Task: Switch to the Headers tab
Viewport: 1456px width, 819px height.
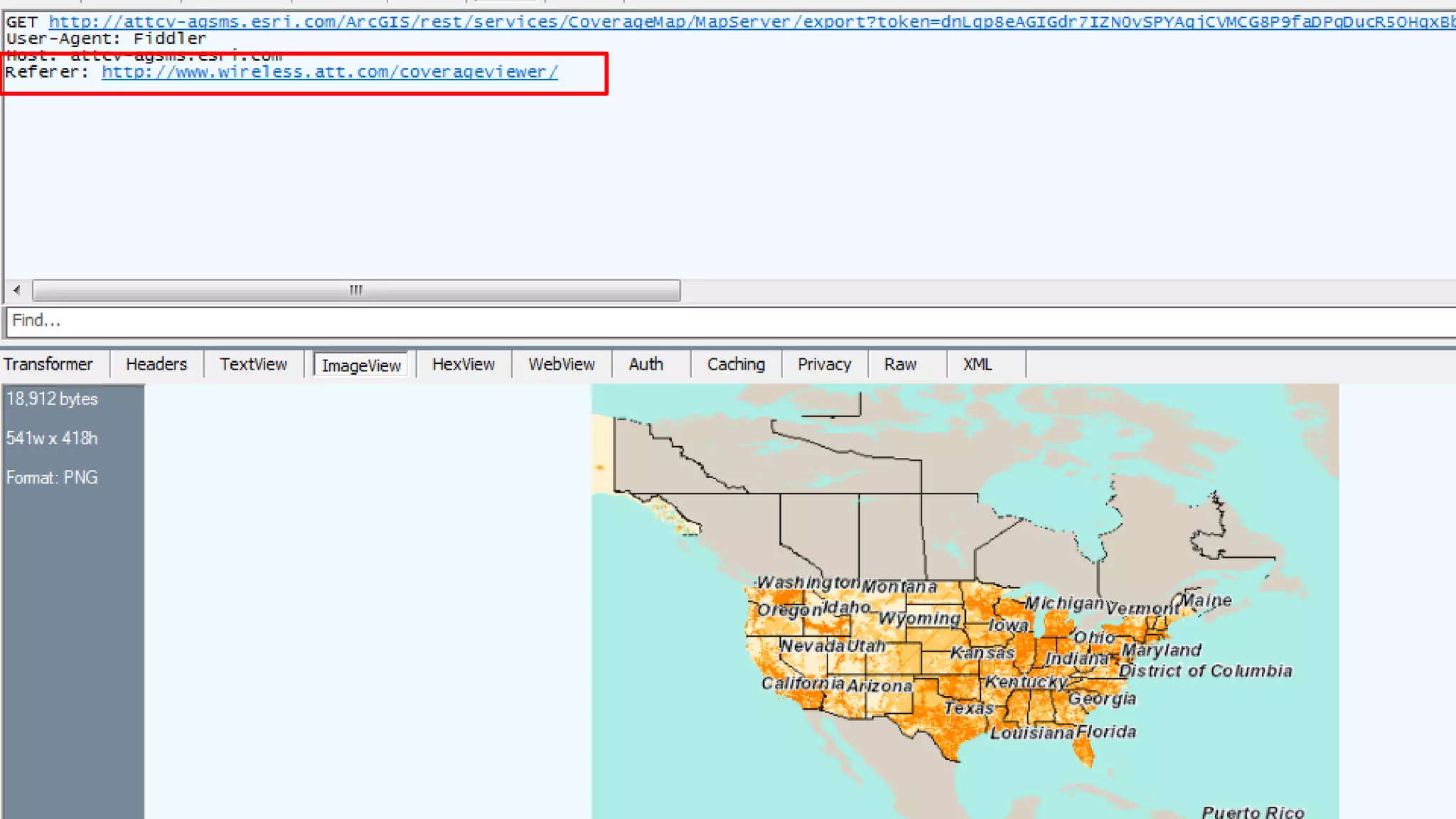Action: tap(156, 365)
